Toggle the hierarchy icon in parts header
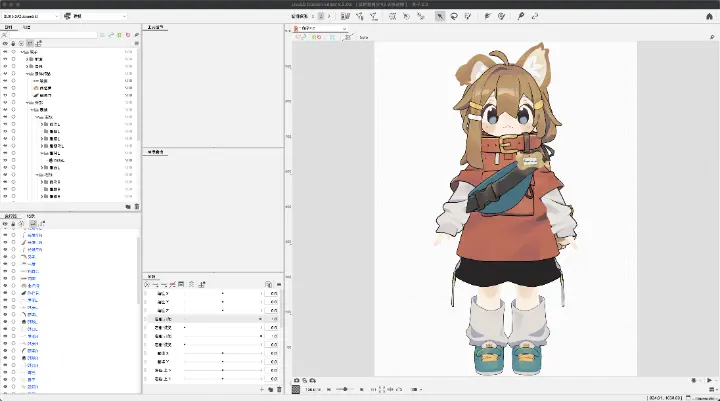Viewport: 720px width, 401px height. coord(39,44)
